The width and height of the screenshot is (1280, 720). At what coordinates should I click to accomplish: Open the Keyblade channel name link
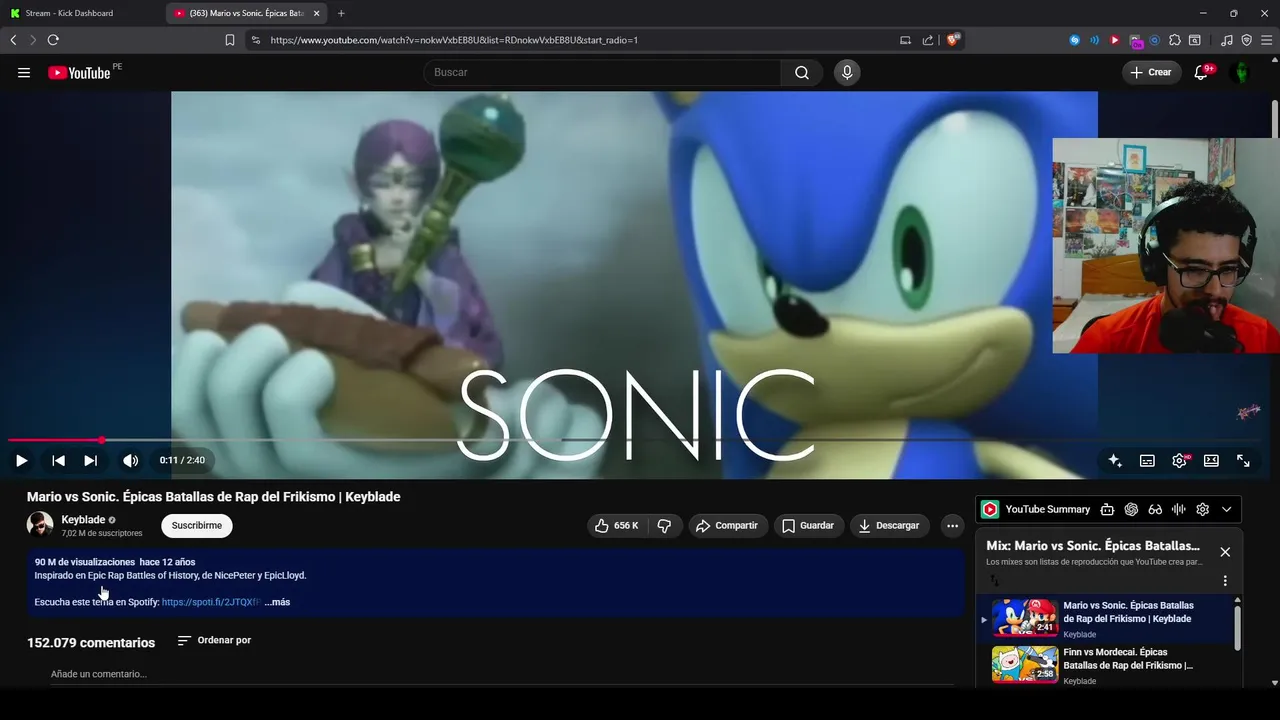[x=83, y=520]
